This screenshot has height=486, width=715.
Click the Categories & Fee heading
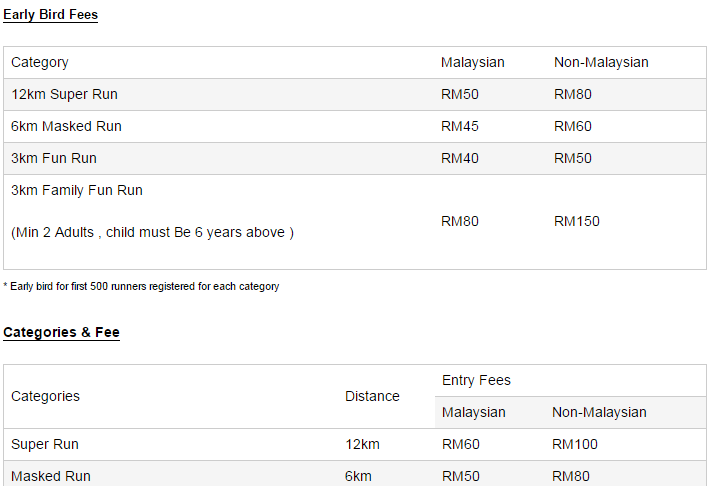coord(61,332)
